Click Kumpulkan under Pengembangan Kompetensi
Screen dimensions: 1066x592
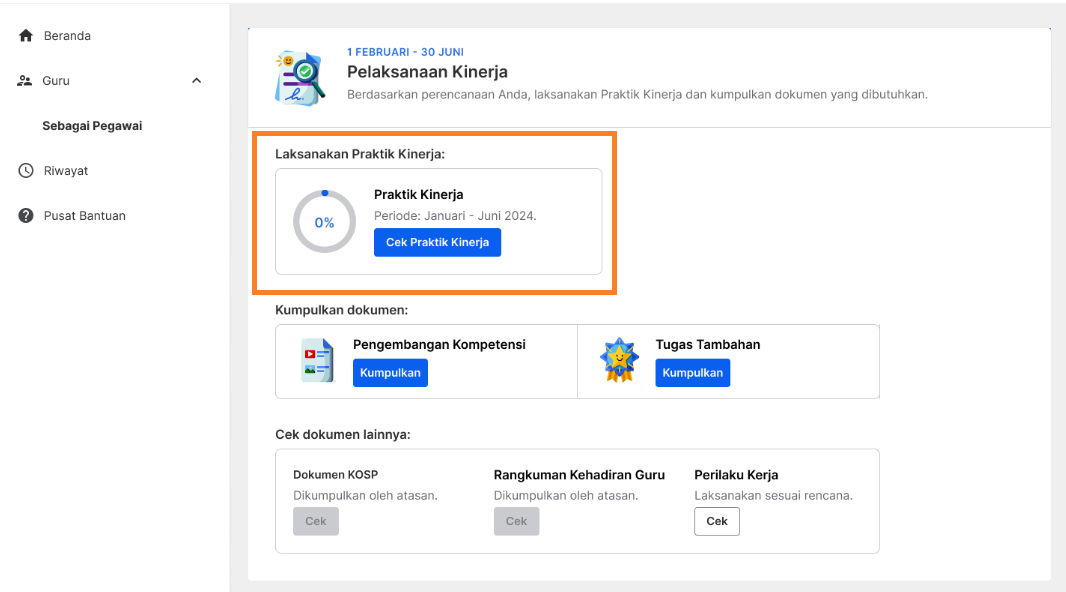click(x=390, y=372)
